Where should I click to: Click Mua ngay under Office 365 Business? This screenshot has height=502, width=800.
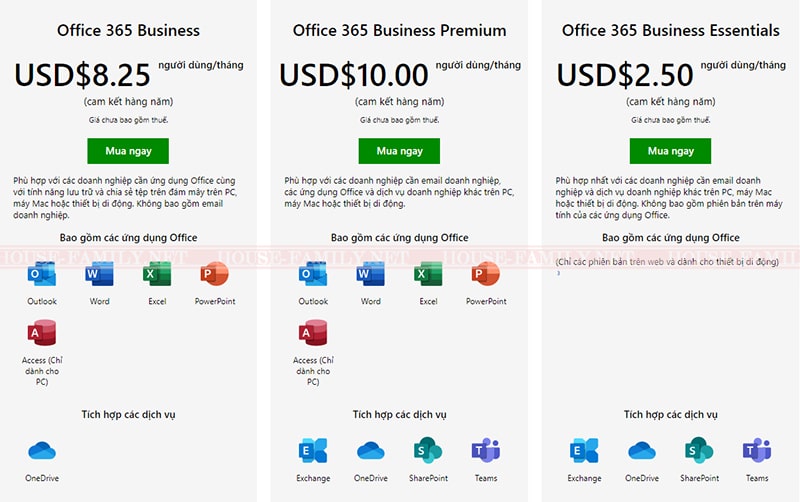click(128, 151)
